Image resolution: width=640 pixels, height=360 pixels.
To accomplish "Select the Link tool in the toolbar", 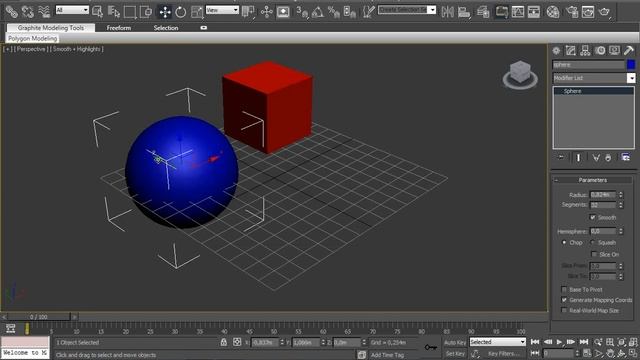I will [11, 12].
